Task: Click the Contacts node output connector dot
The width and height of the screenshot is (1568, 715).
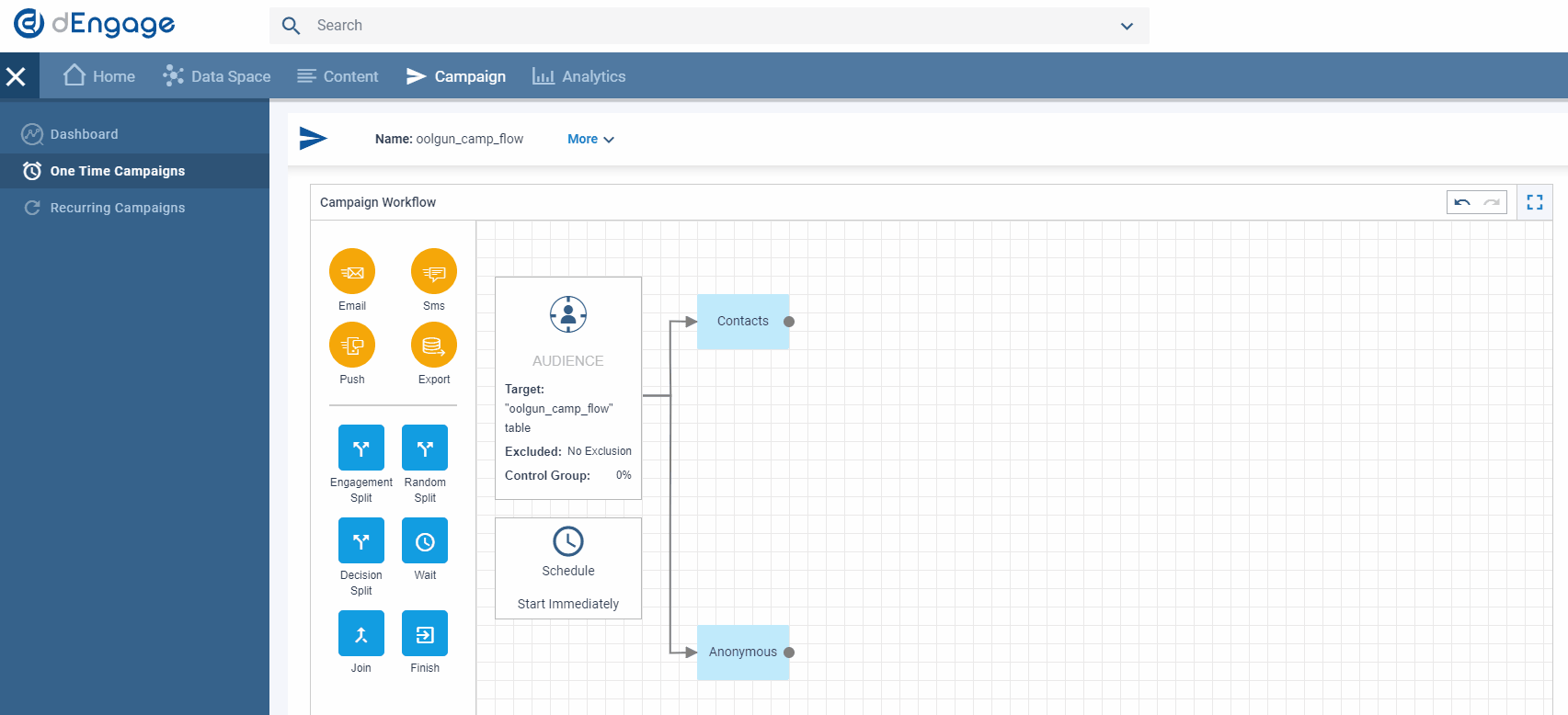Action: click(789, 322)
